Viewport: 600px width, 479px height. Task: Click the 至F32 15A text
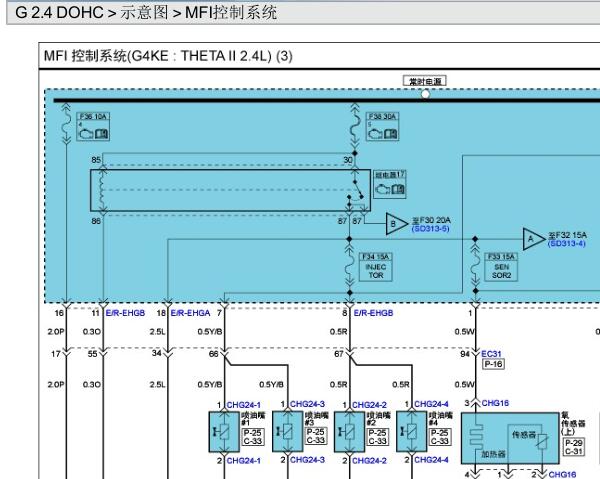567,235
